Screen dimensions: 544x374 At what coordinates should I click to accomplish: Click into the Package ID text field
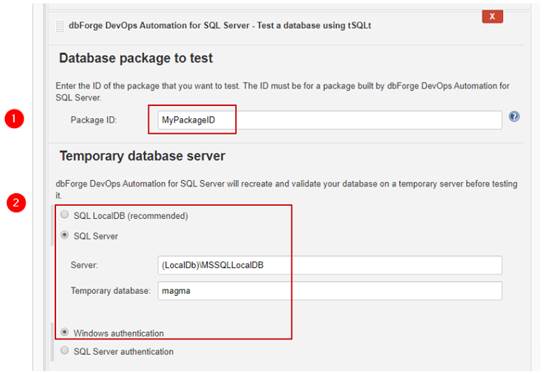(x=330, y=120)
